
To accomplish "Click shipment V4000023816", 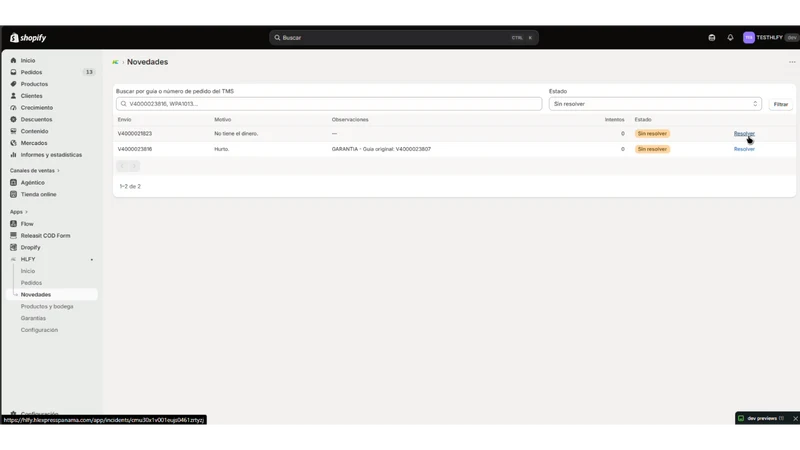I will 135,149.
